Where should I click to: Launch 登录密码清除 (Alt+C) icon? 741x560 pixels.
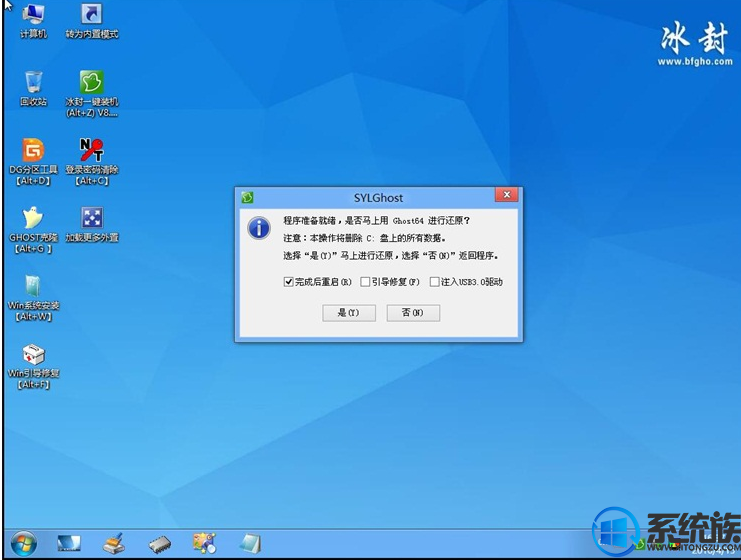[x=92, y=162]
